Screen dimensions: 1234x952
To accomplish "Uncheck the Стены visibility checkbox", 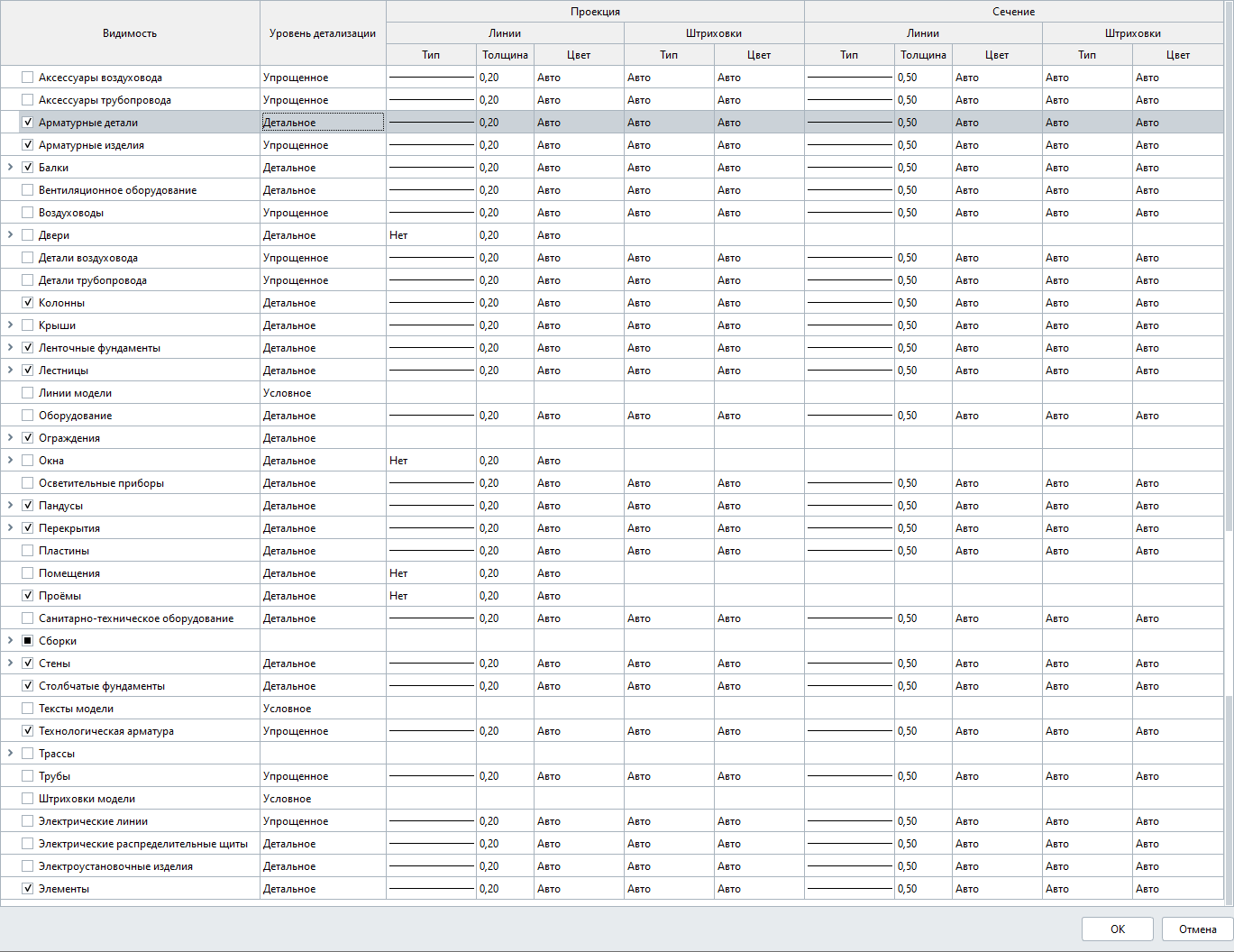I will (27, 664).
